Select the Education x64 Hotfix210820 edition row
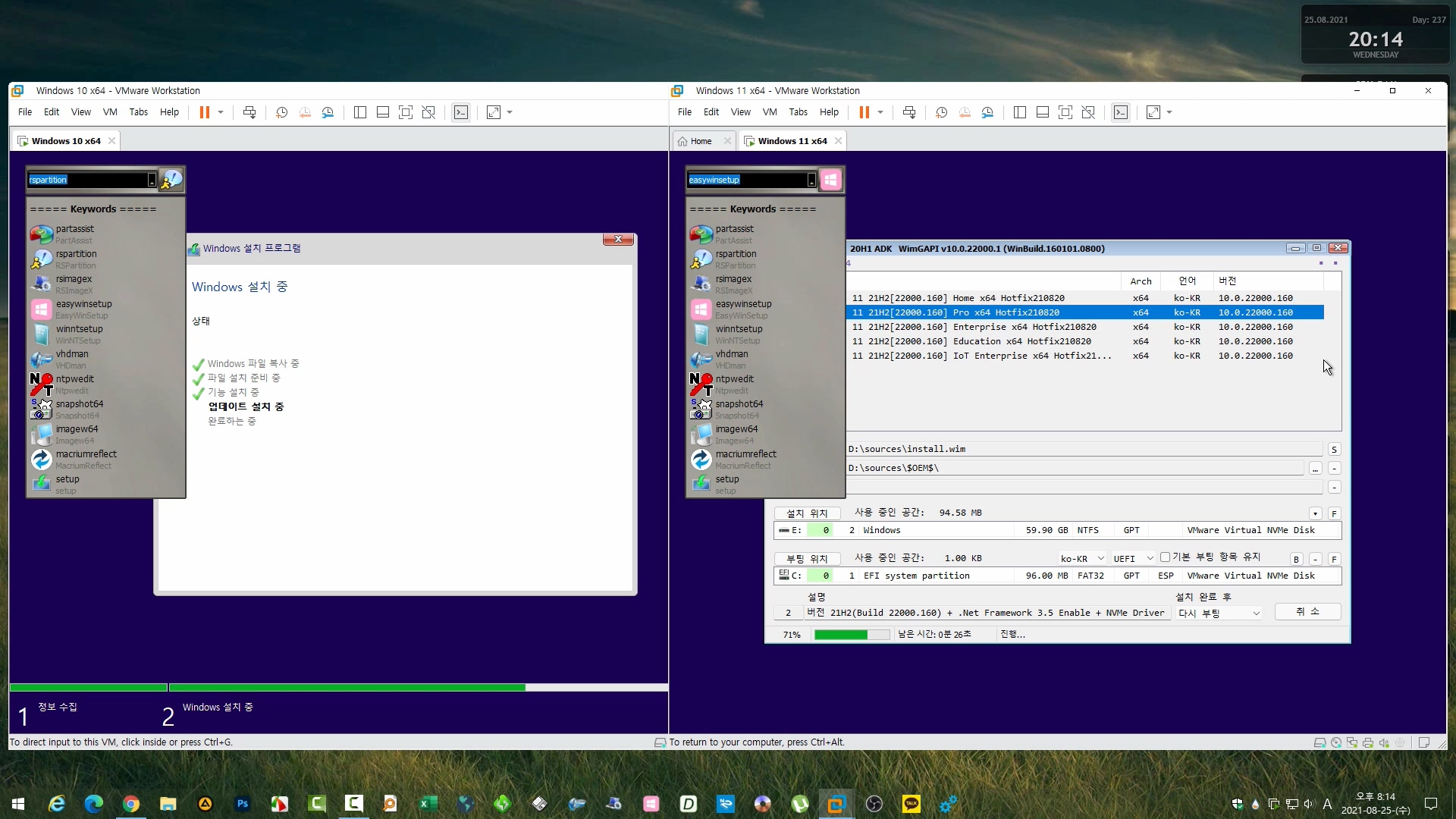The height and width of the screenshot is (819, 1456). 1085,341
